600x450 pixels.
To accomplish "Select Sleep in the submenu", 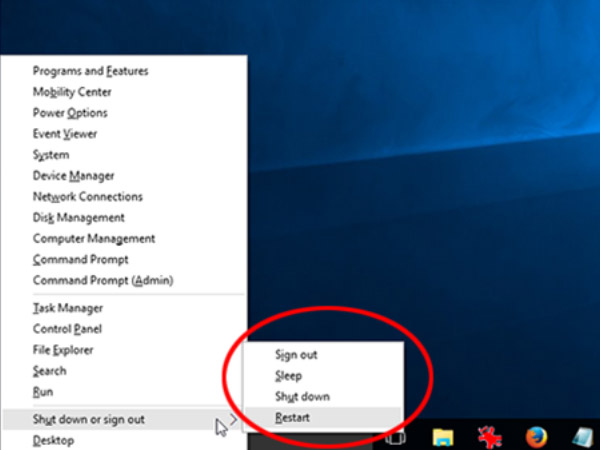I will tap(288, 376).
